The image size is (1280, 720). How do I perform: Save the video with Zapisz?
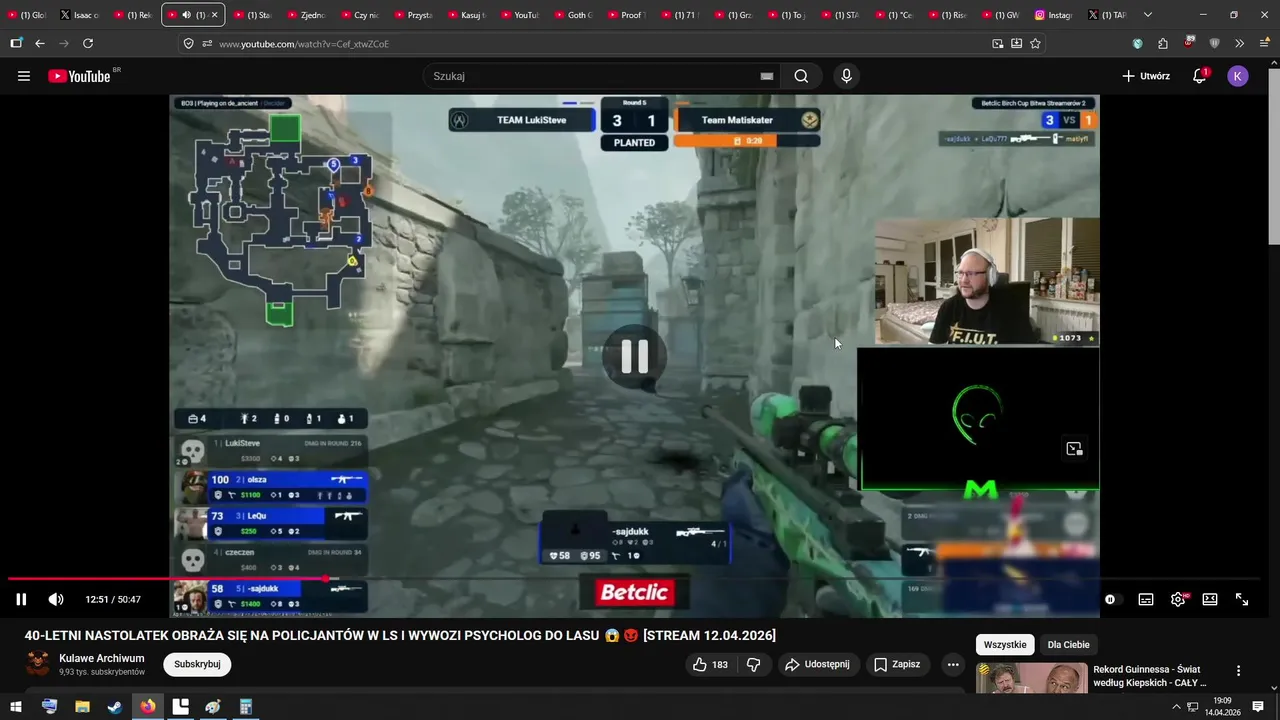[897, 664]
